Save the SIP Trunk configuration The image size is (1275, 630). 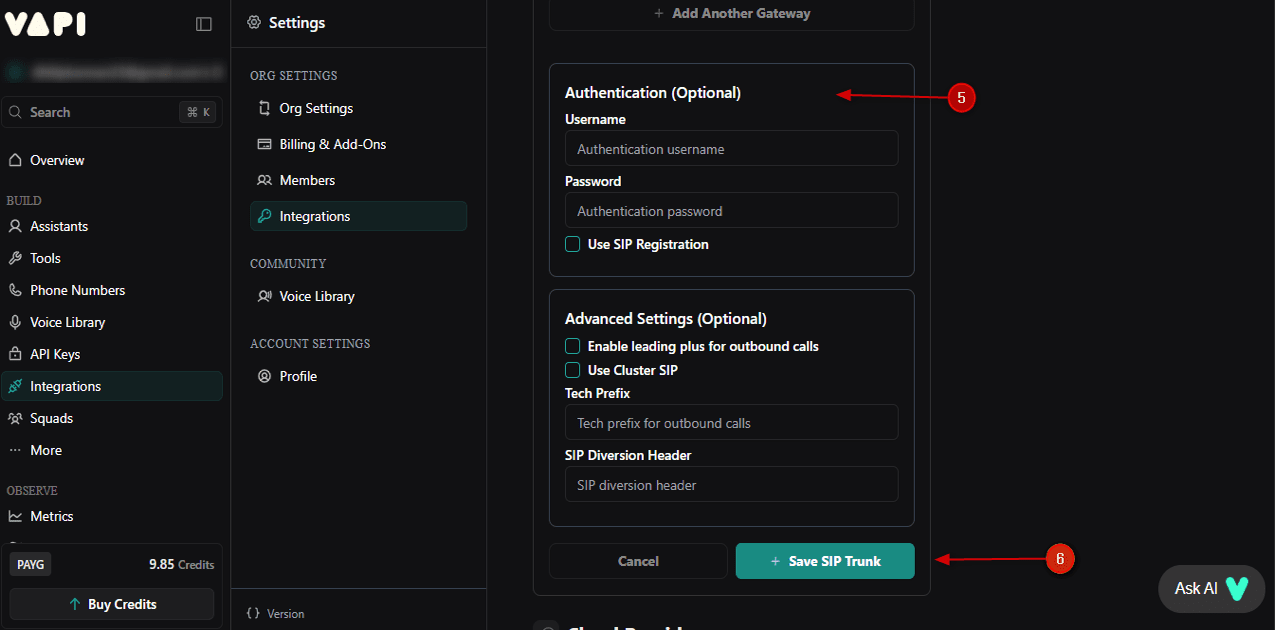(824, 560)
